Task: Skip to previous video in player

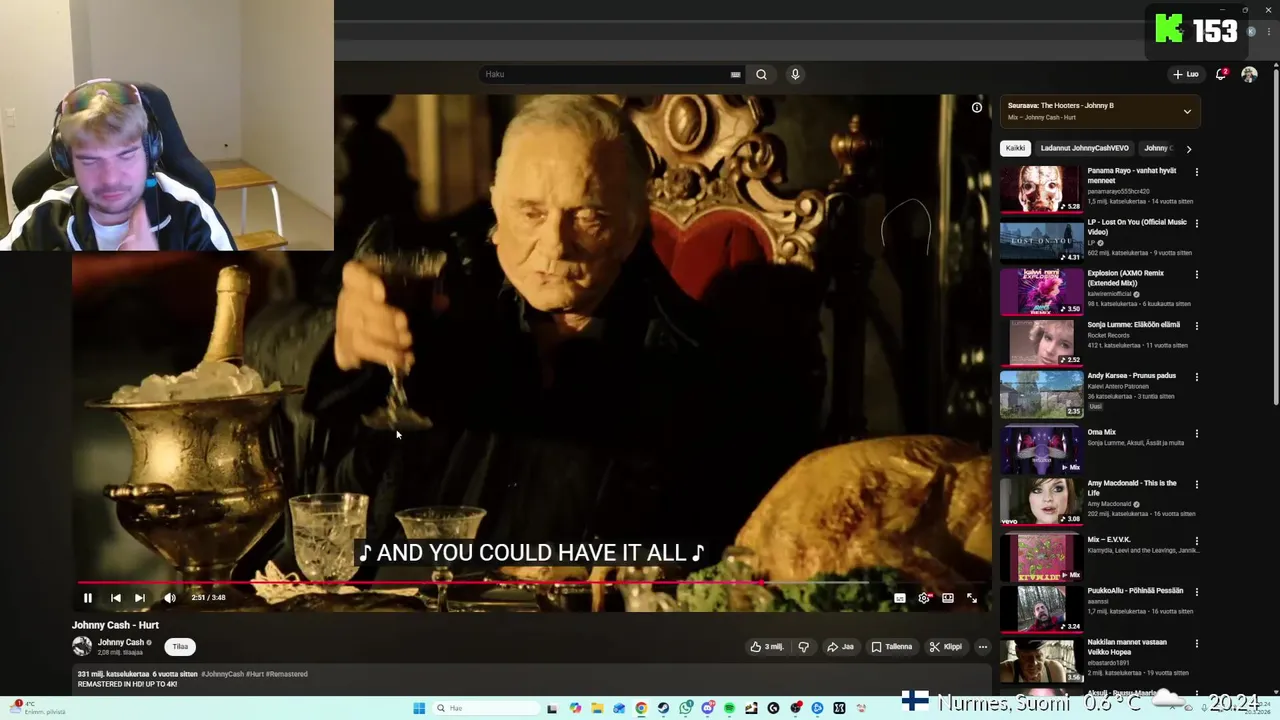Action: [116, 598]
